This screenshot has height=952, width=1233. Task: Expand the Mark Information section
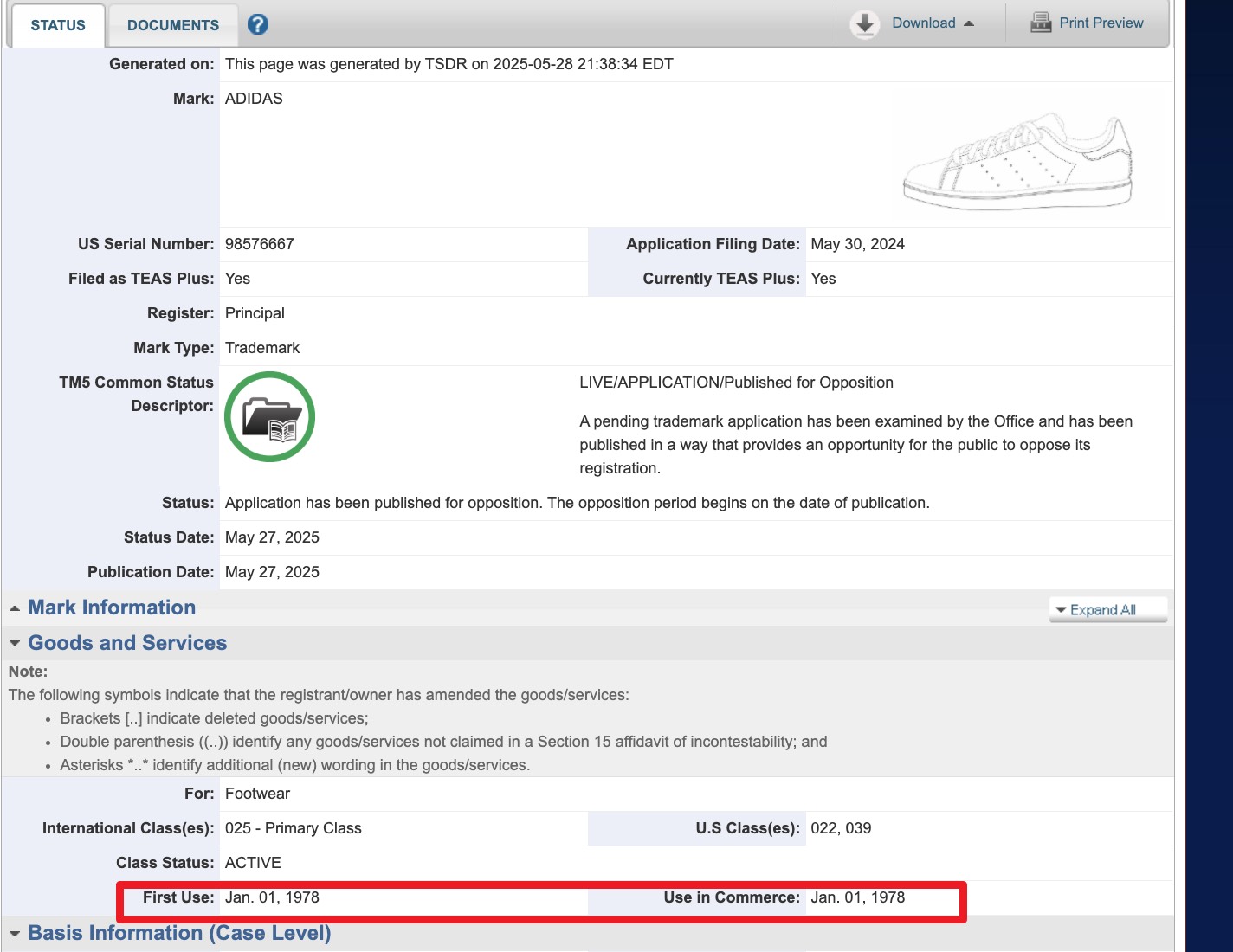112,608
